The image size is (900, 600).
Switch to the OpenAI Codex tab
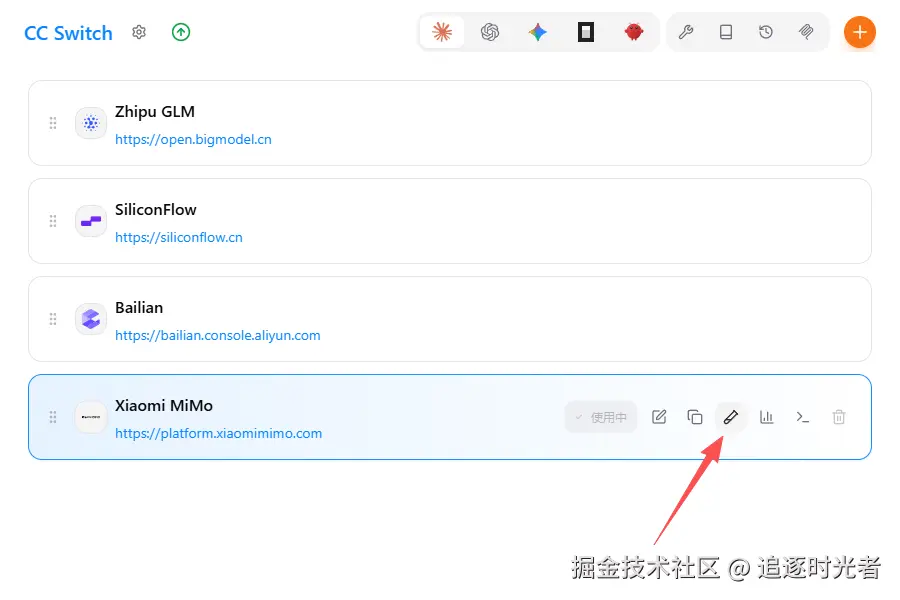coord(490,32)
